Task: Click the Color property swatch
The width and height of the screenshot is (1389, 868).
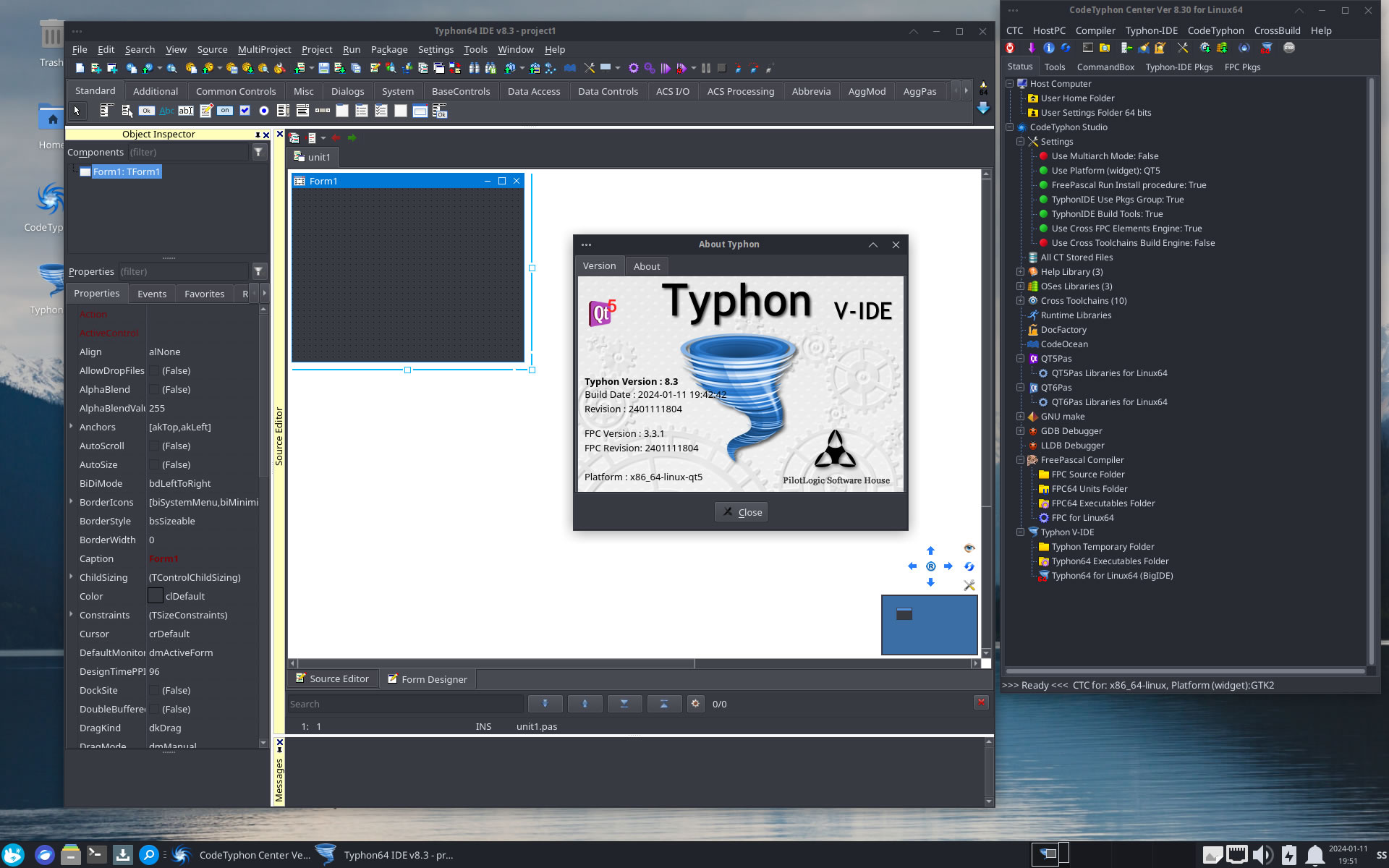Action: pyautogui.click(x=156, y=596)
